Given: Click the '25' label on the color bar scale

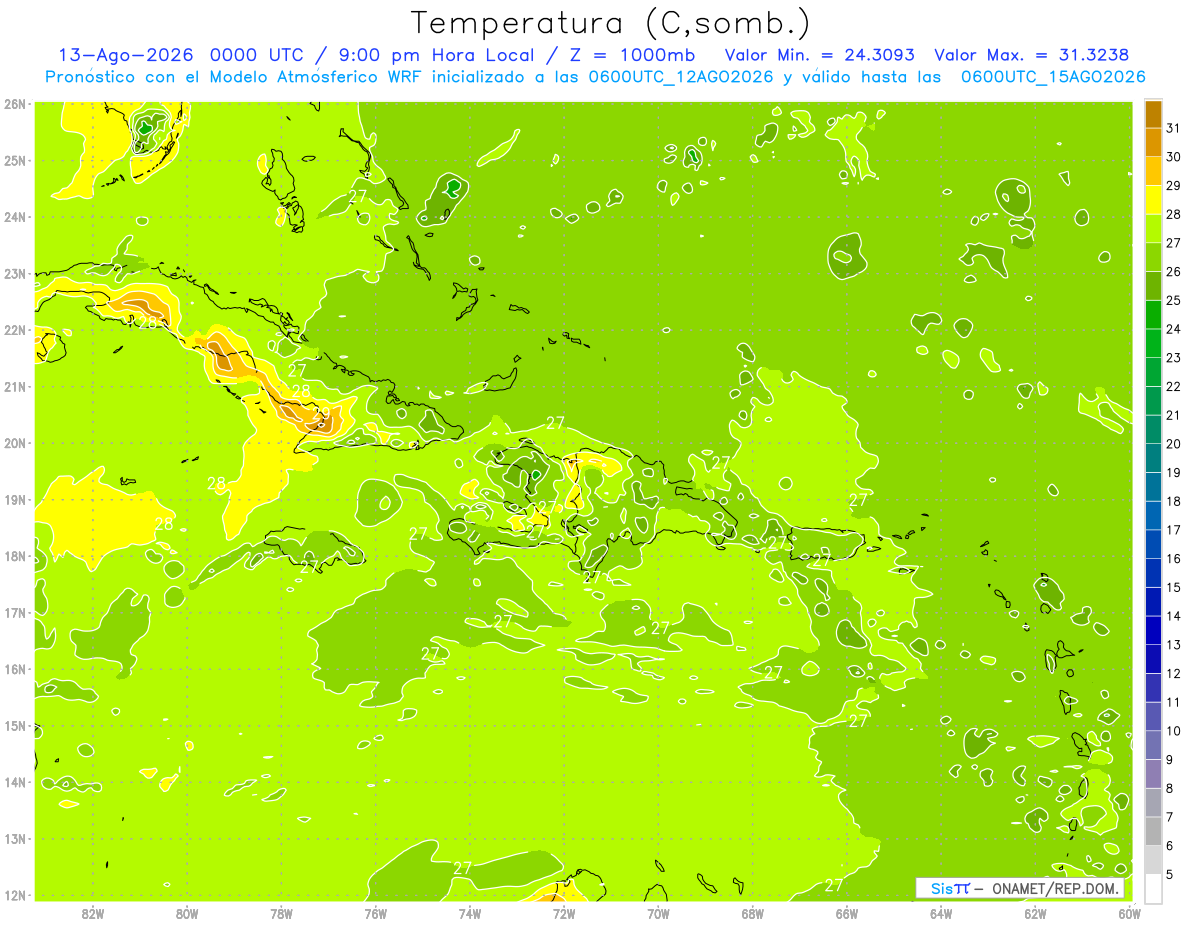Looking at the screenshot, I should pos(1173,300).
